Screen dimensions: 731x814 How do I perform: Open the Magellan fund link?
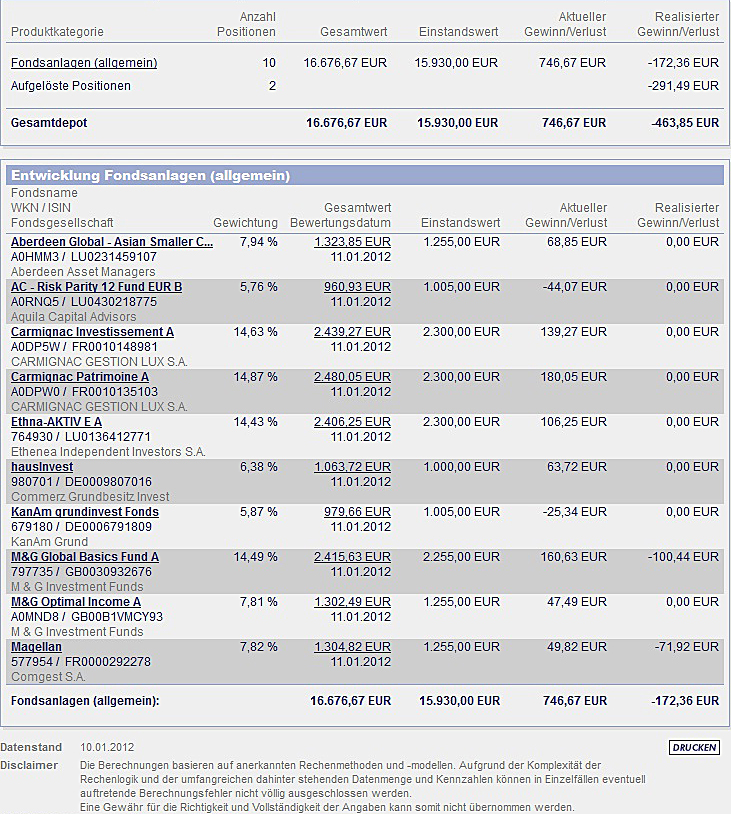click(36, 647)
